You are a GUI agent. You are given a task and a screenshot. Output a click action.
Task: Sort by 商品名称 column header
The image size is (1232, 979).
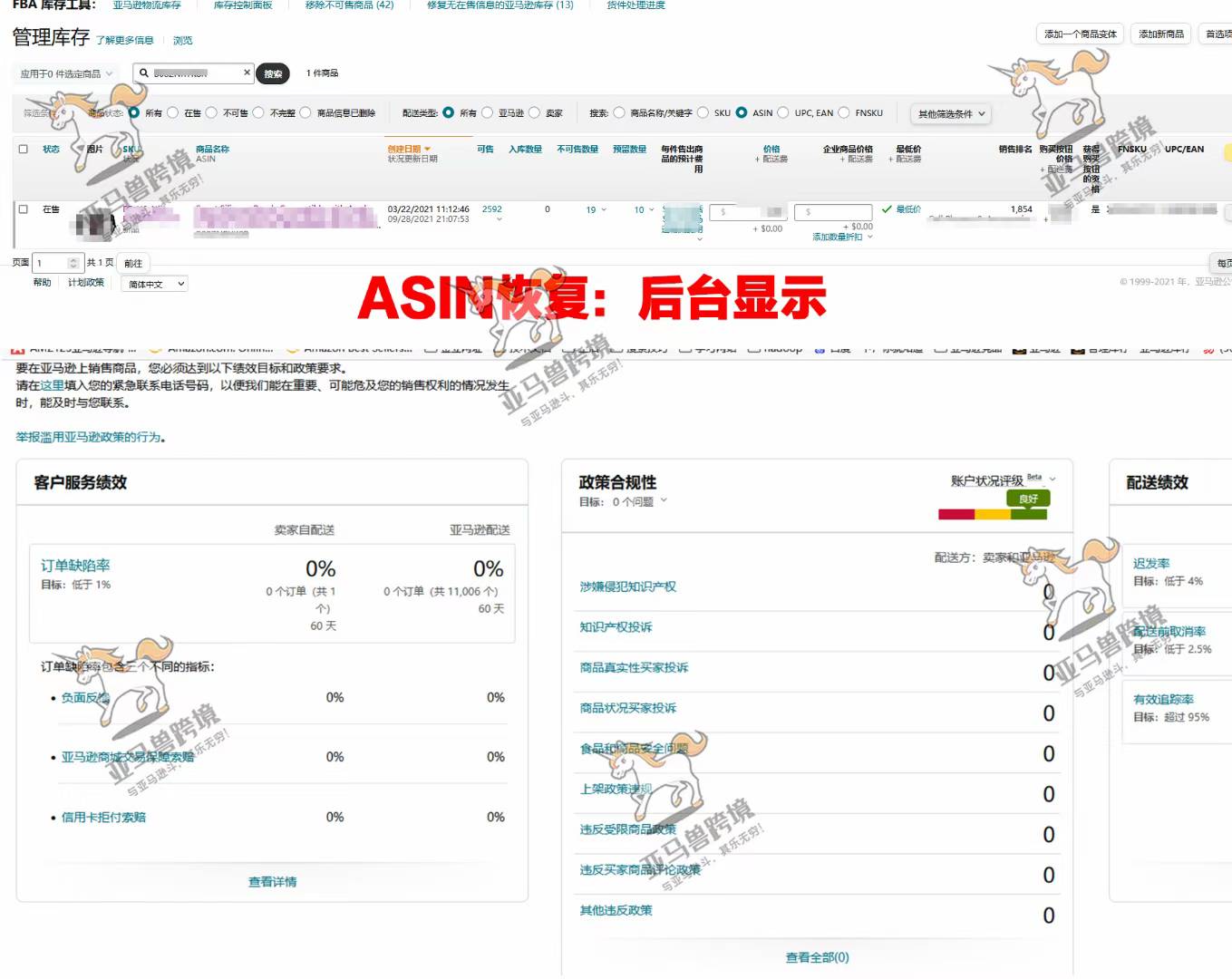[212, 150]
